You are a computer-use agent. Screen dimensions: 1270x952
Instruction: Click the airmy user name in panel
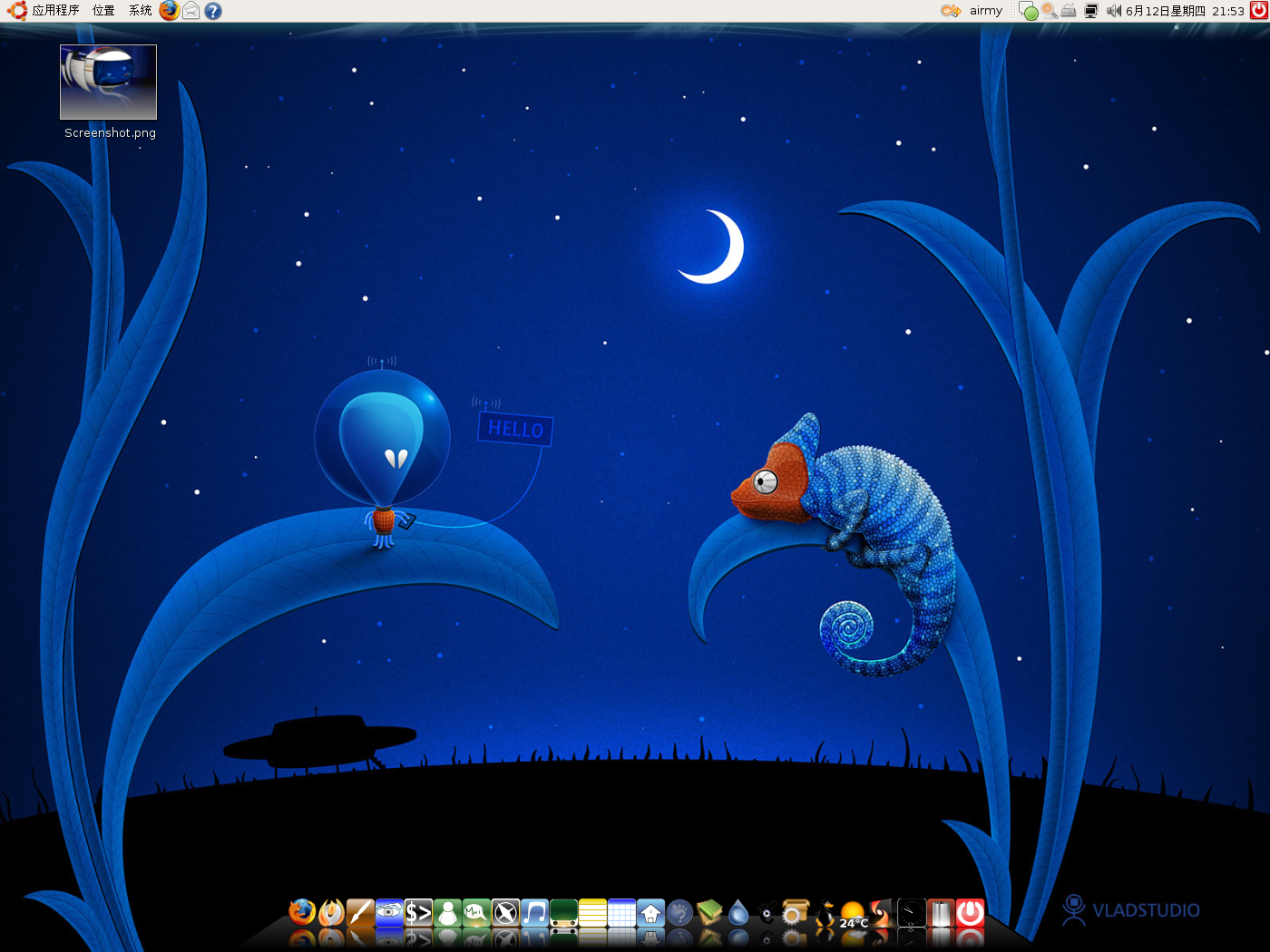coord(986,11)
